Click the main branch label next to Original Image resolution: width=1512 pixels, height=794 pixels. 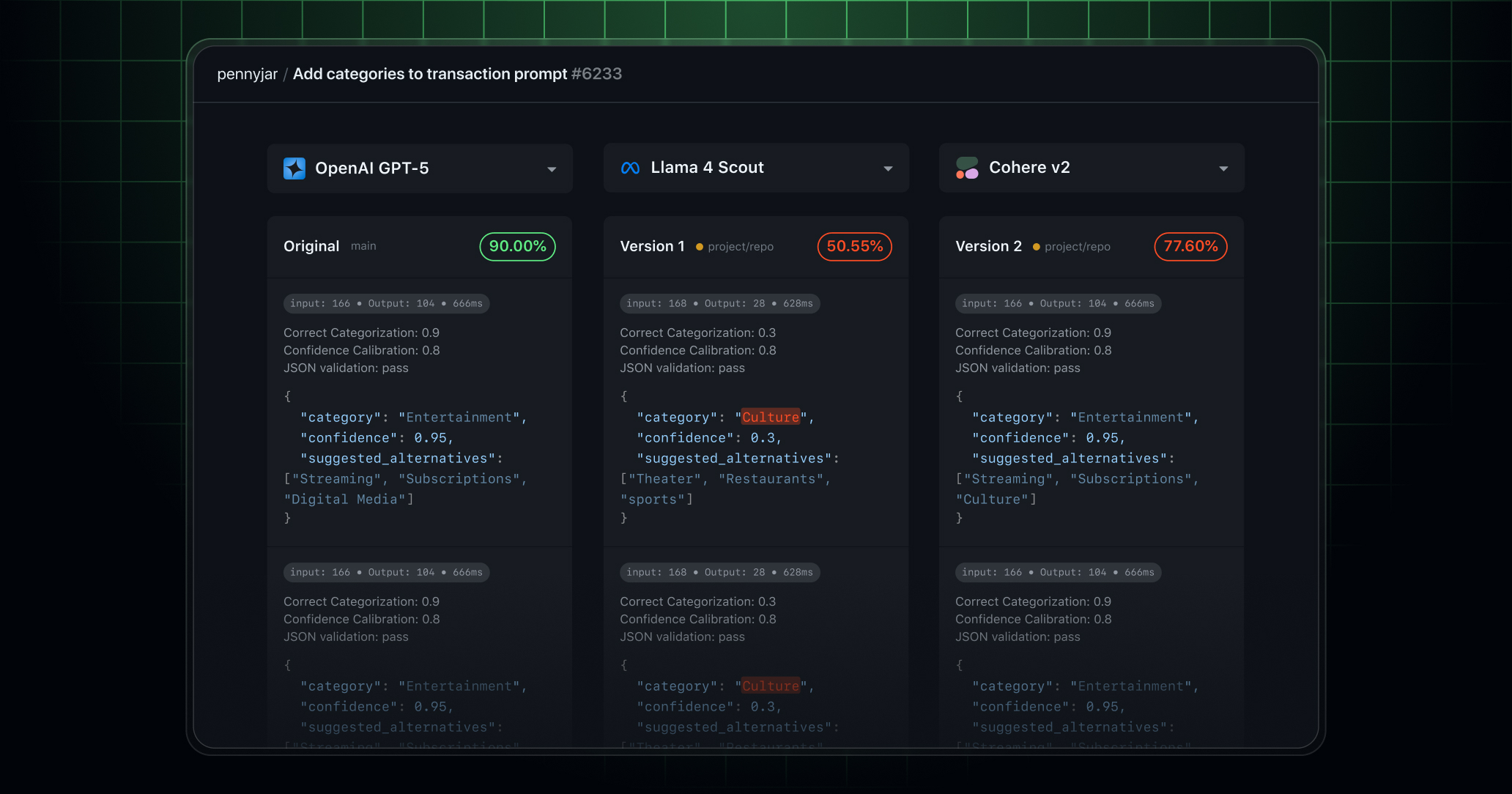pos(363,246)
